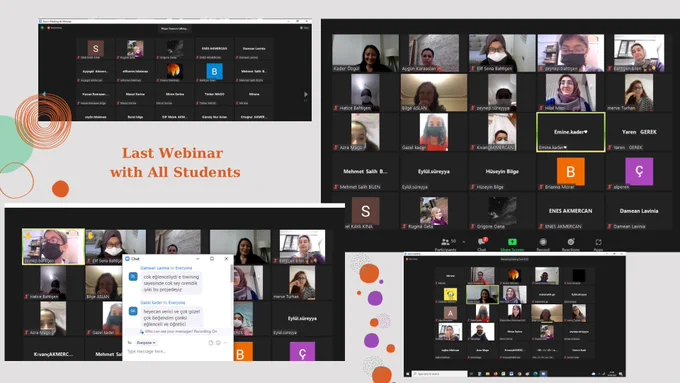Screen dimensions: 680x383
Task: Open the Everyone recipient dropdown in Chat
Action: [146, 343]
